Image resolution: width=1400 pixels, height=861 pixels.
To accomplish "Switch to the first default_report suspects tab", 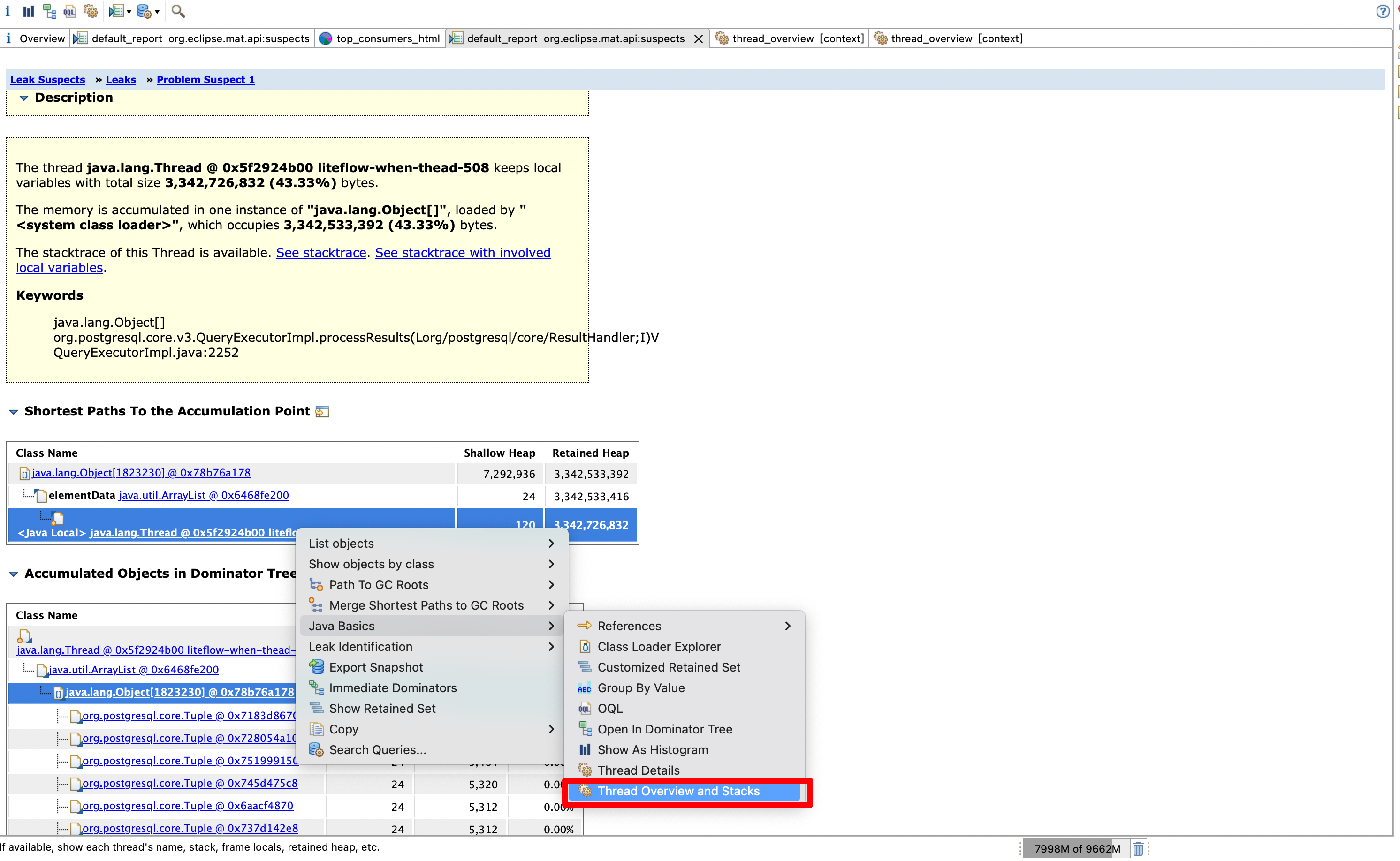I will [x=192, y=38].
